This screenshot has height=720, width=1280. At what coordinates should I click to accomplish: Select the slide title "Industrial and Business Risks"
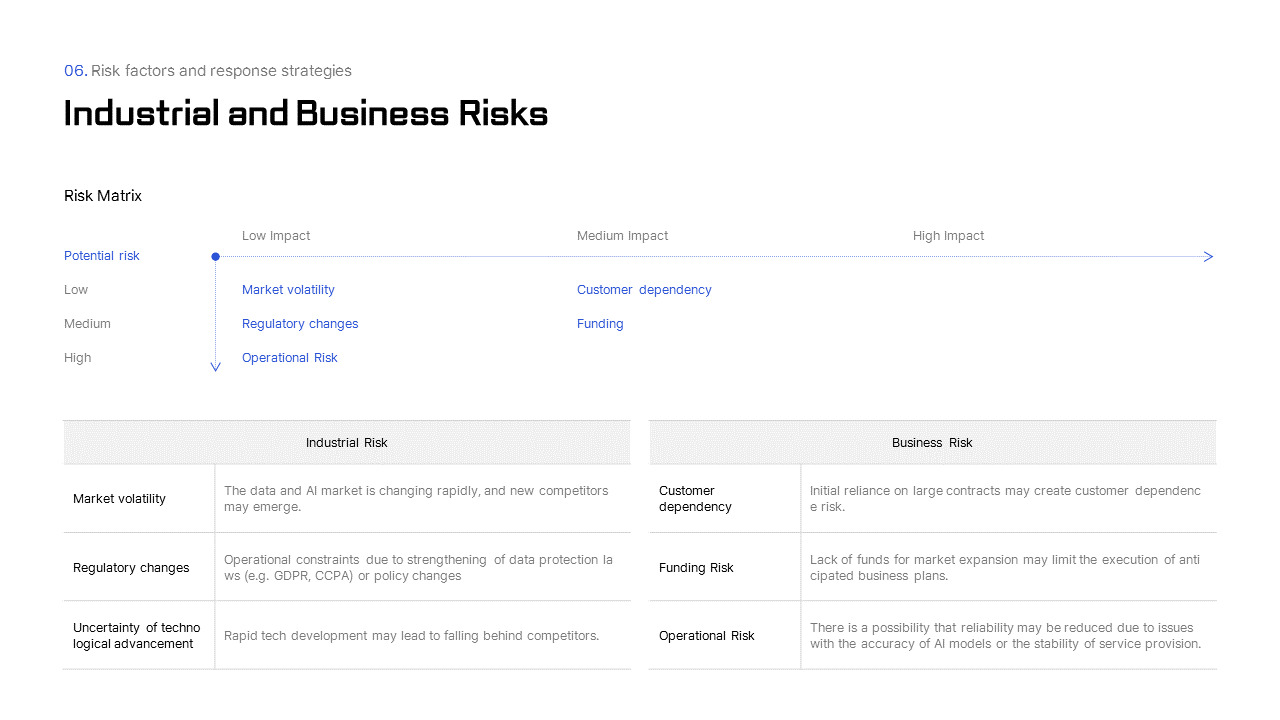pyautogui.click(x=306, y=113)
